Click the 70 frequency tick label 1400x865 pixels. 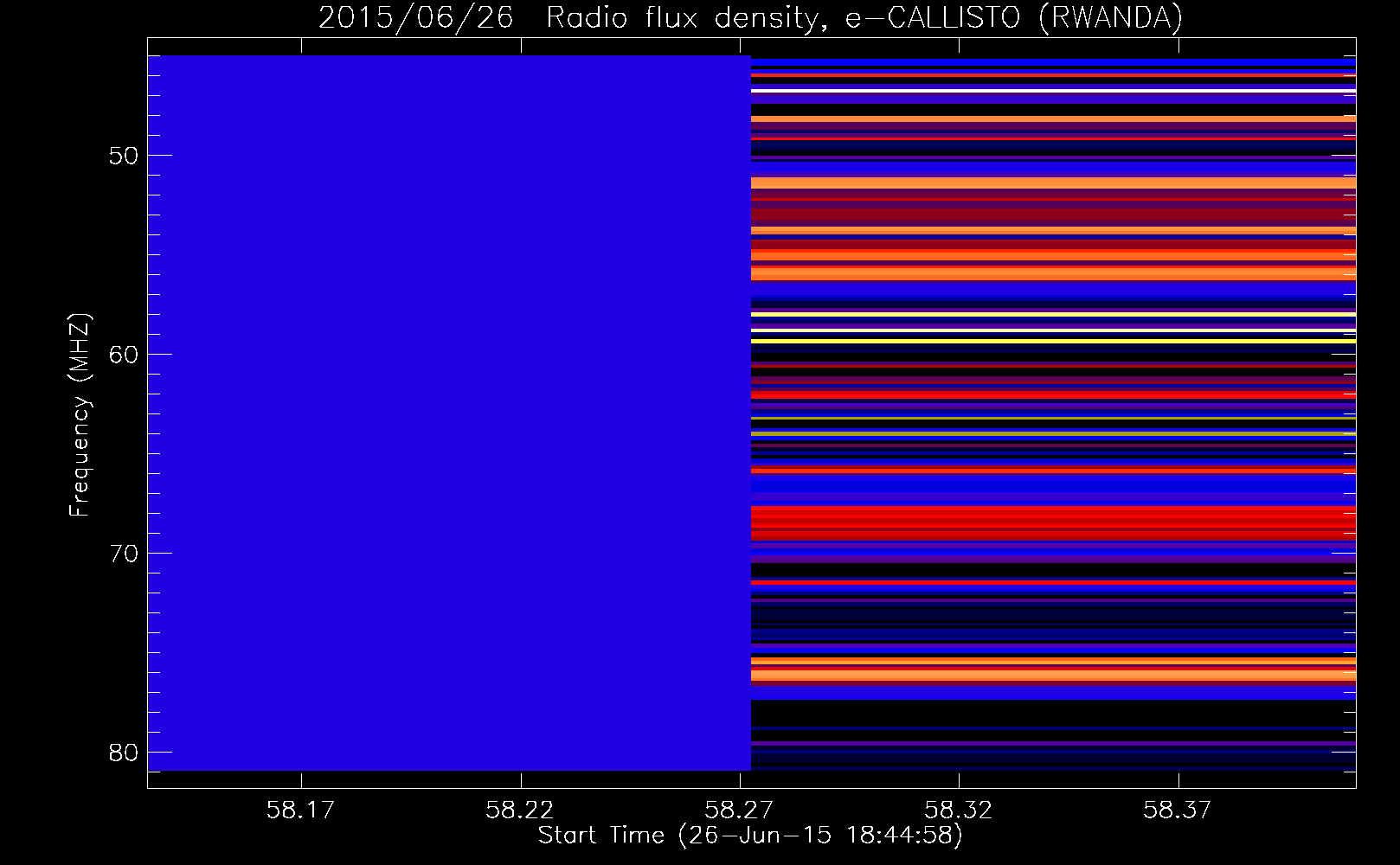tap(124, 554)
